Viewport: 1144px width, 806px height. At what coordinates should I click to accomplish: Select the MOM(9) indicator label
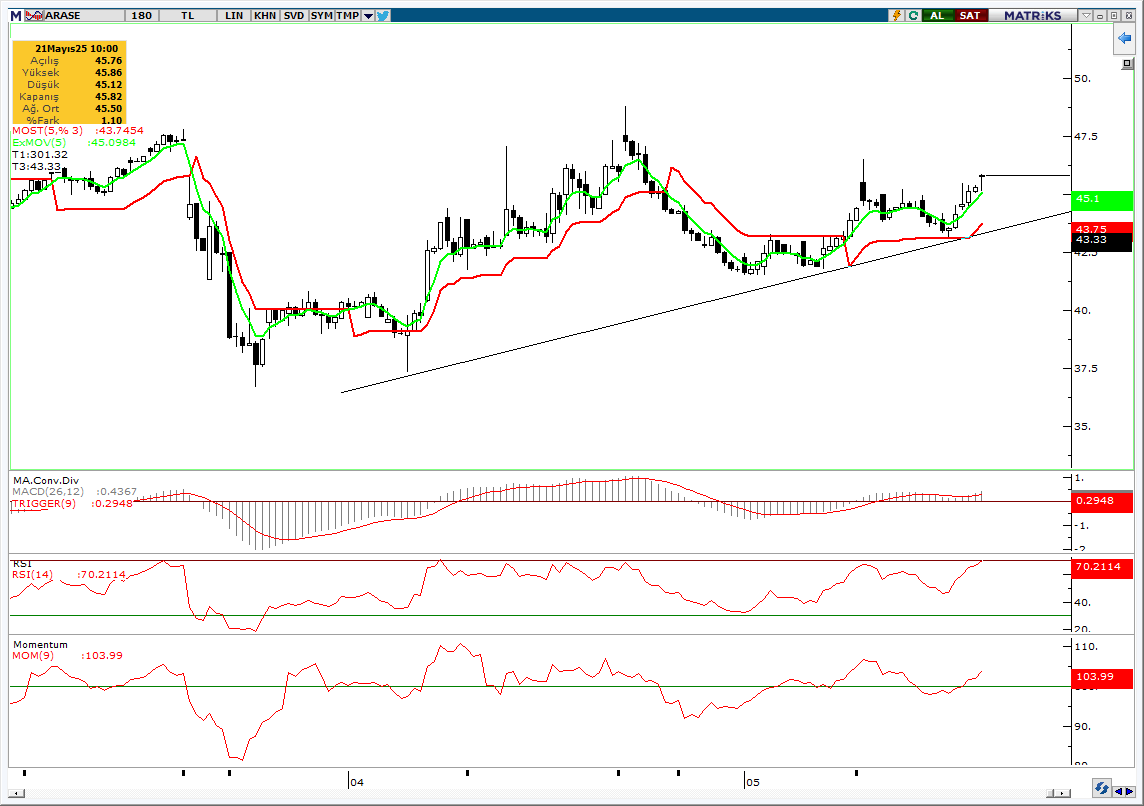[x=33, y=655]
